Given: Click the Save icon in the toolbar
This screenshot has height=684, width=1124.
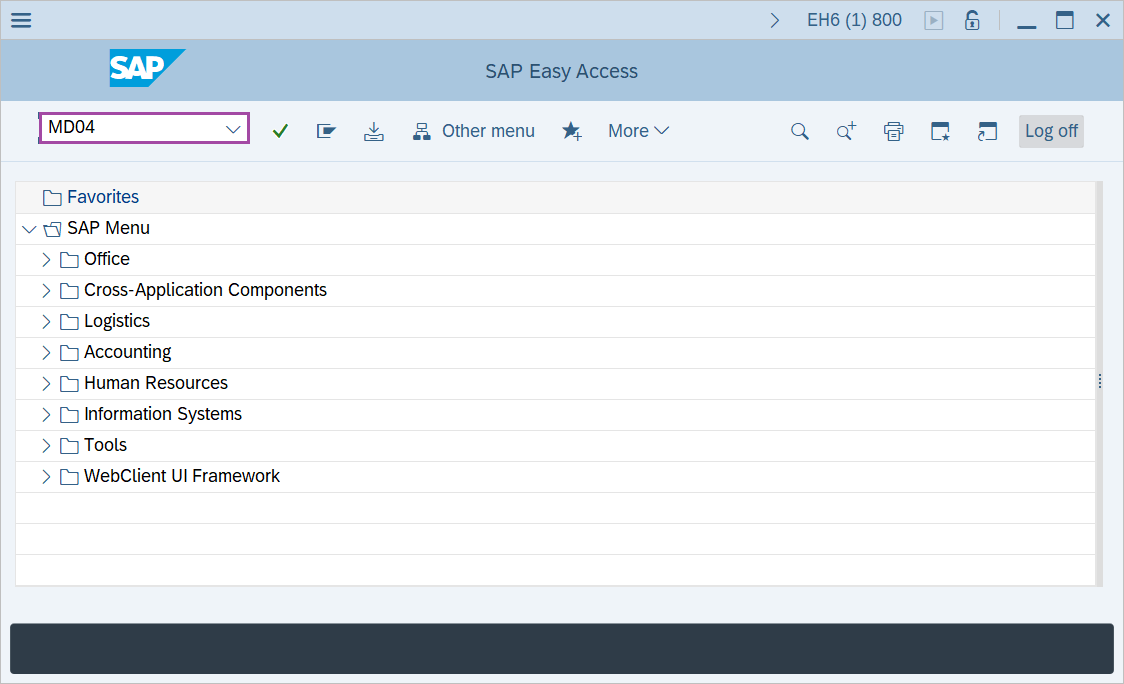Looking at the screenshot, I should click(374, 130).
